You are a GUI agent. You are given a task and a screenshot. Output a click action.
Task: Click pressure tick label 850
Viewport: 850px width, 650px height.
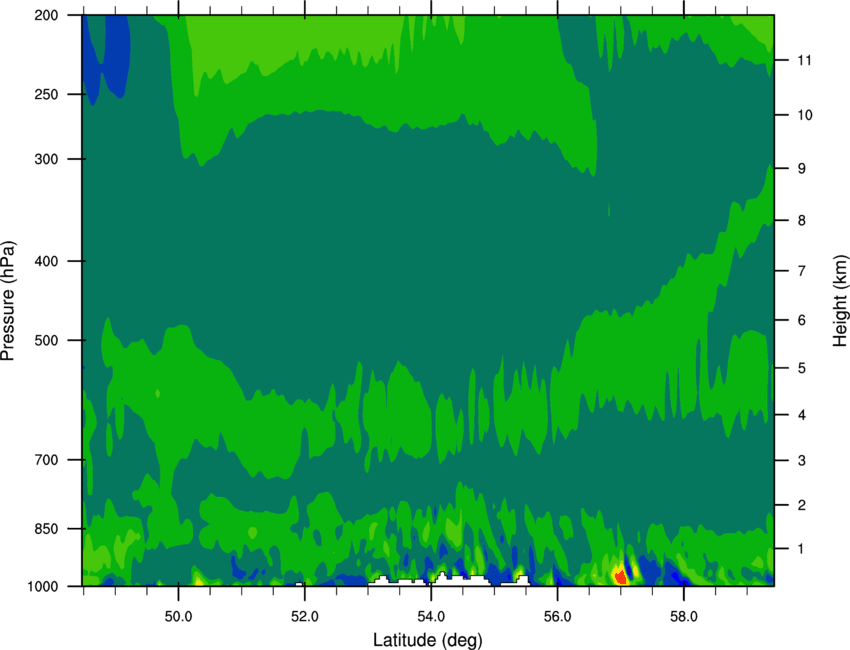46,529
